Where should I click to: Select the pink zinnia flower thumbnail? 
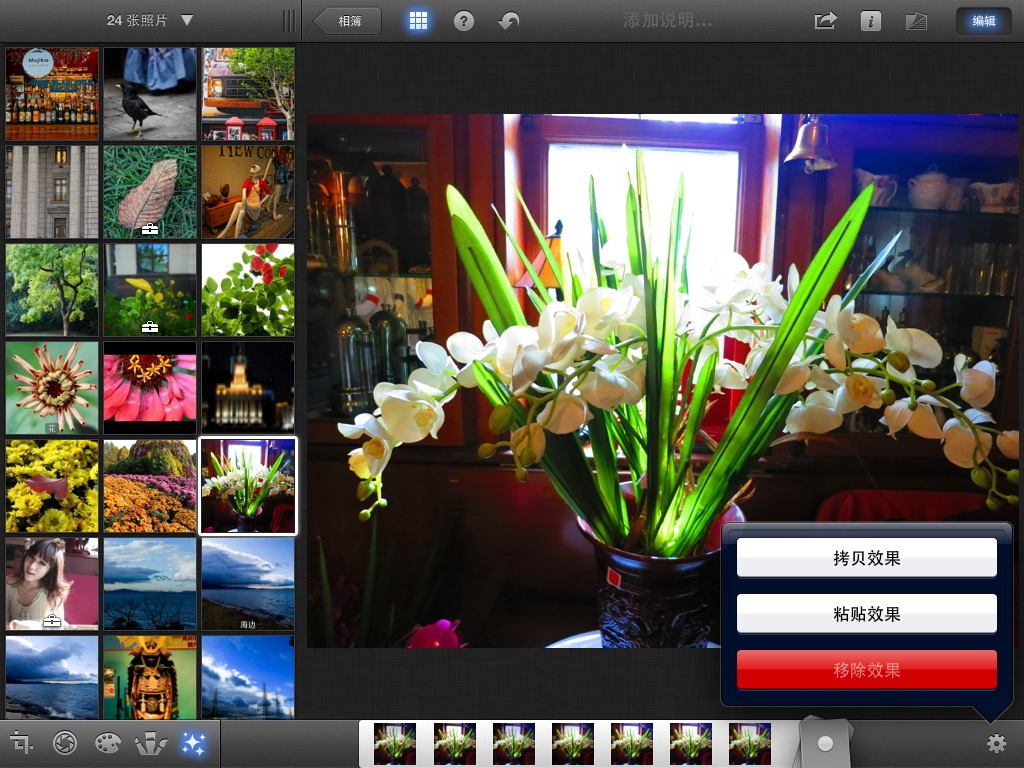(x=149, y=387)
